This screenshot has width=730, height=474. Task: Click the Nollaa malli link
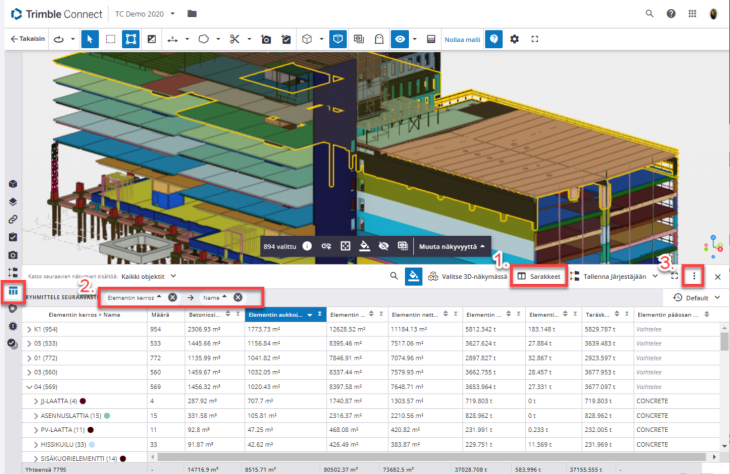(462, 39)
